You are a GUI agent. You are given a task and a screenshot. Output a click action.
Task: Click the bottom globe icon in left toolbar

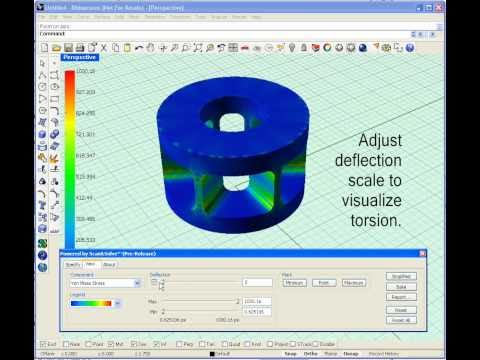point(42,267)
